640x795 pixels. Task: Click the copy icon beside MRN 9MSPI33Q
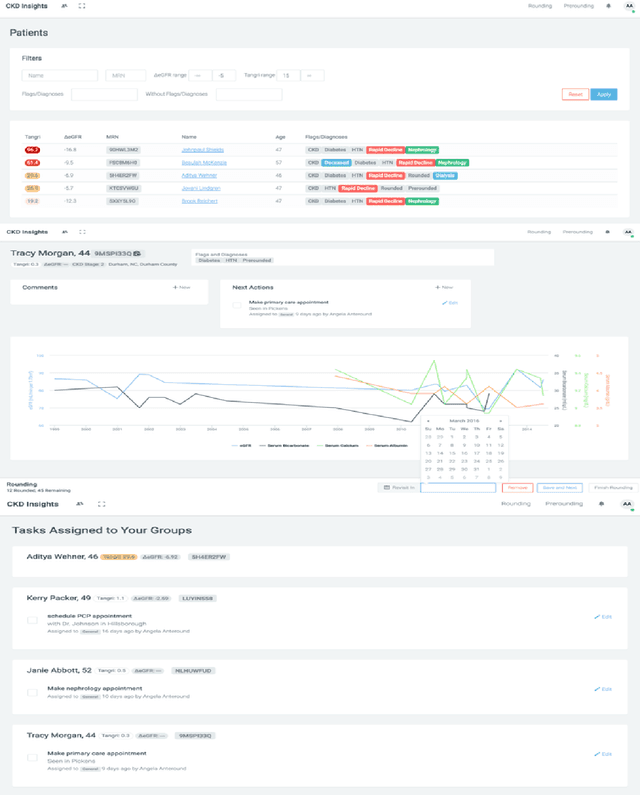137,253
